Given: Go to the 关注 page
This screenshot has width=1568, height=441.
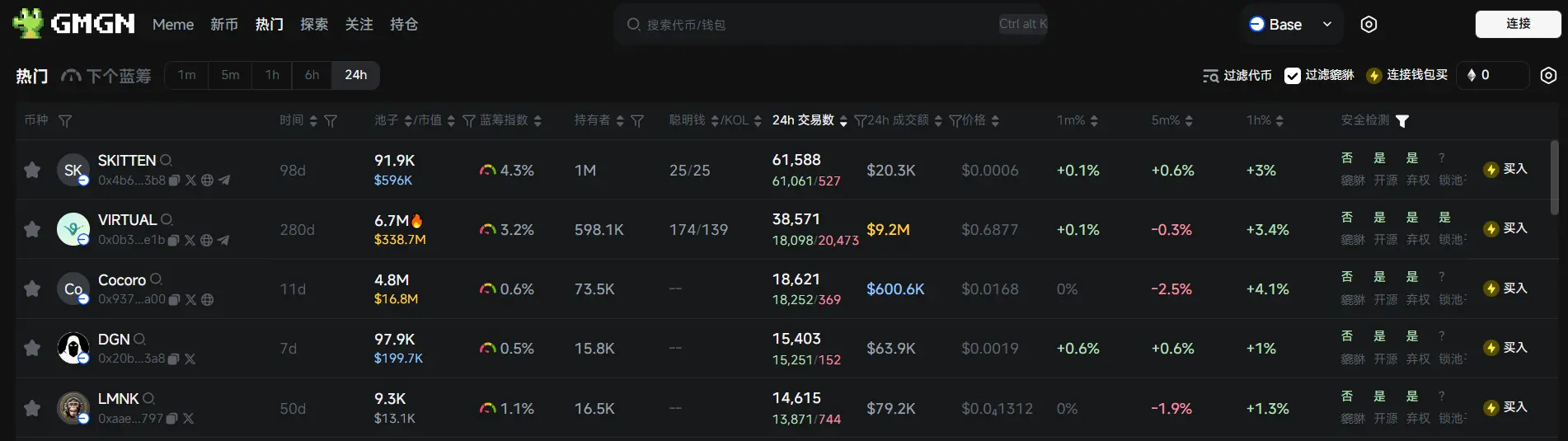Looking at the screenshot, I should coord(359,25).
